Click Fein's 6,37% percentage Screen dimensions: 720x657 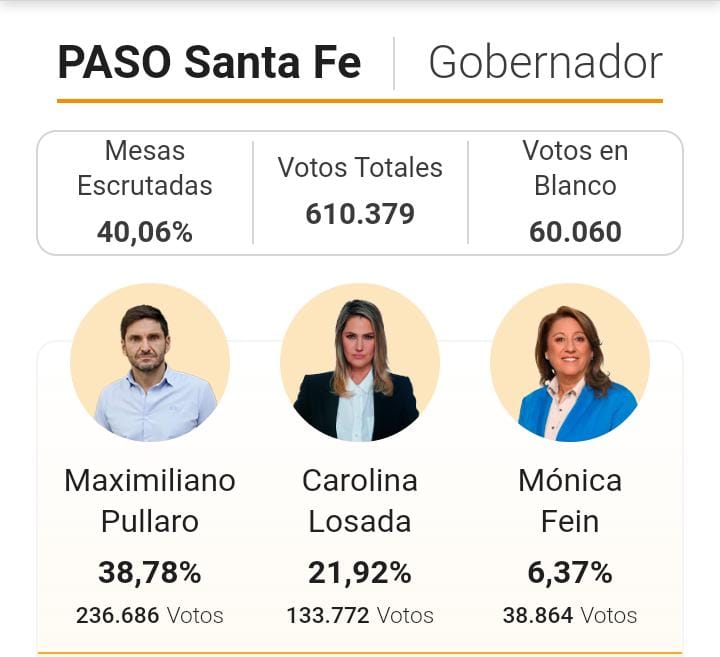(x=570, y=573)
